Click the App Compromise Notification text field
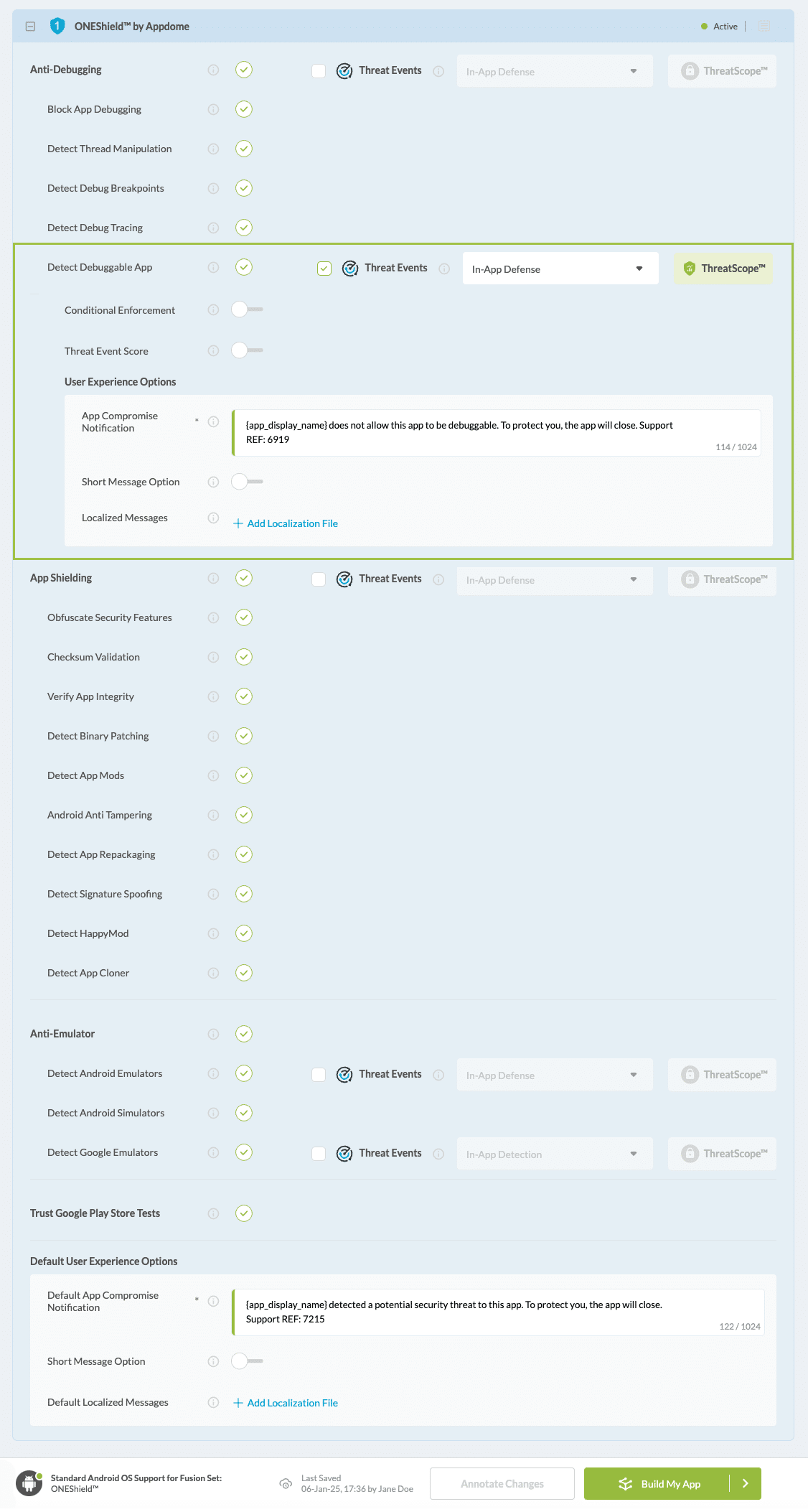 click(495, 432)
